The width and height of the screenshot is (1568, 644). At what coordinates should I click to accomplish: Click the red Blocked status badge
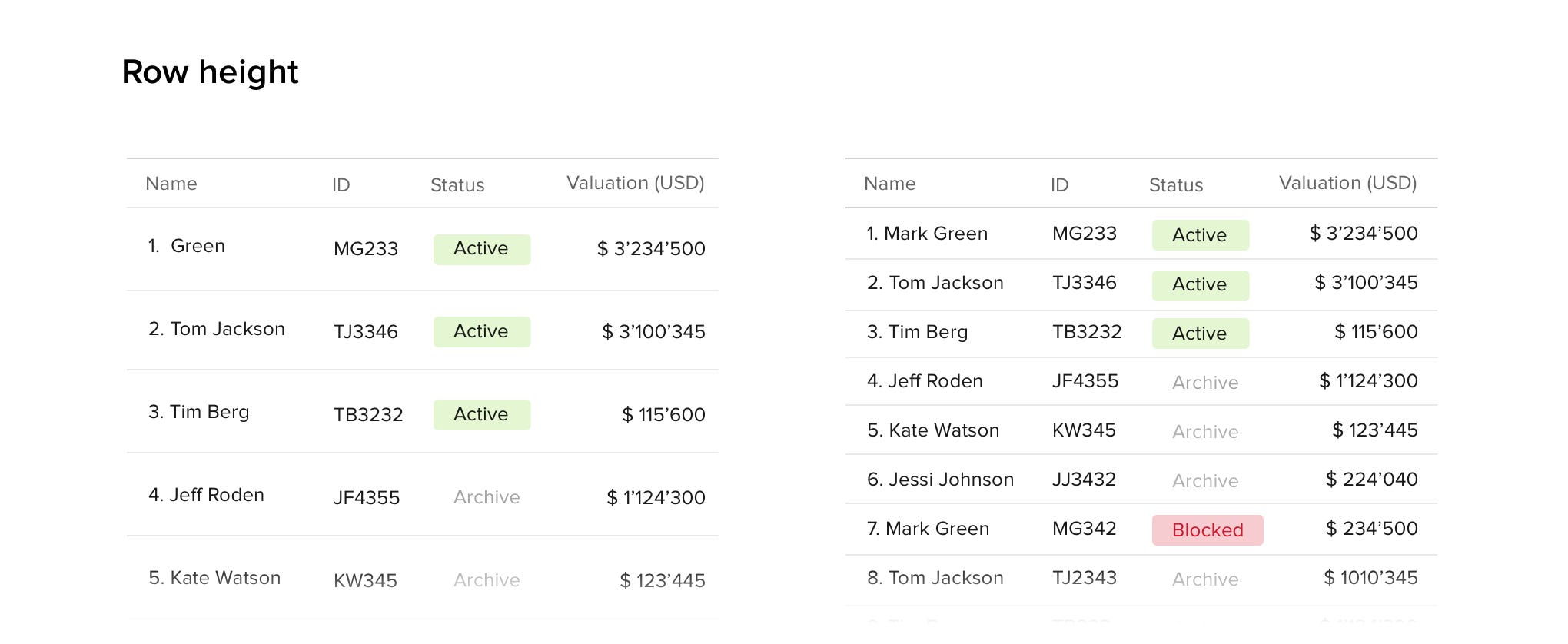tap(1207, 530)
